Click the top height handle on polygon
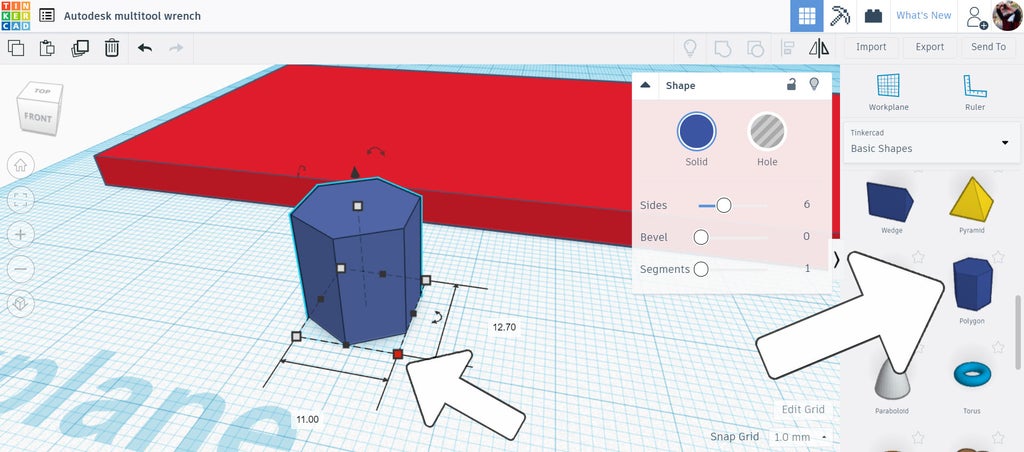The height and width of the screenshot is (452, 1024). pyautogui.click(x=357, y=206)
